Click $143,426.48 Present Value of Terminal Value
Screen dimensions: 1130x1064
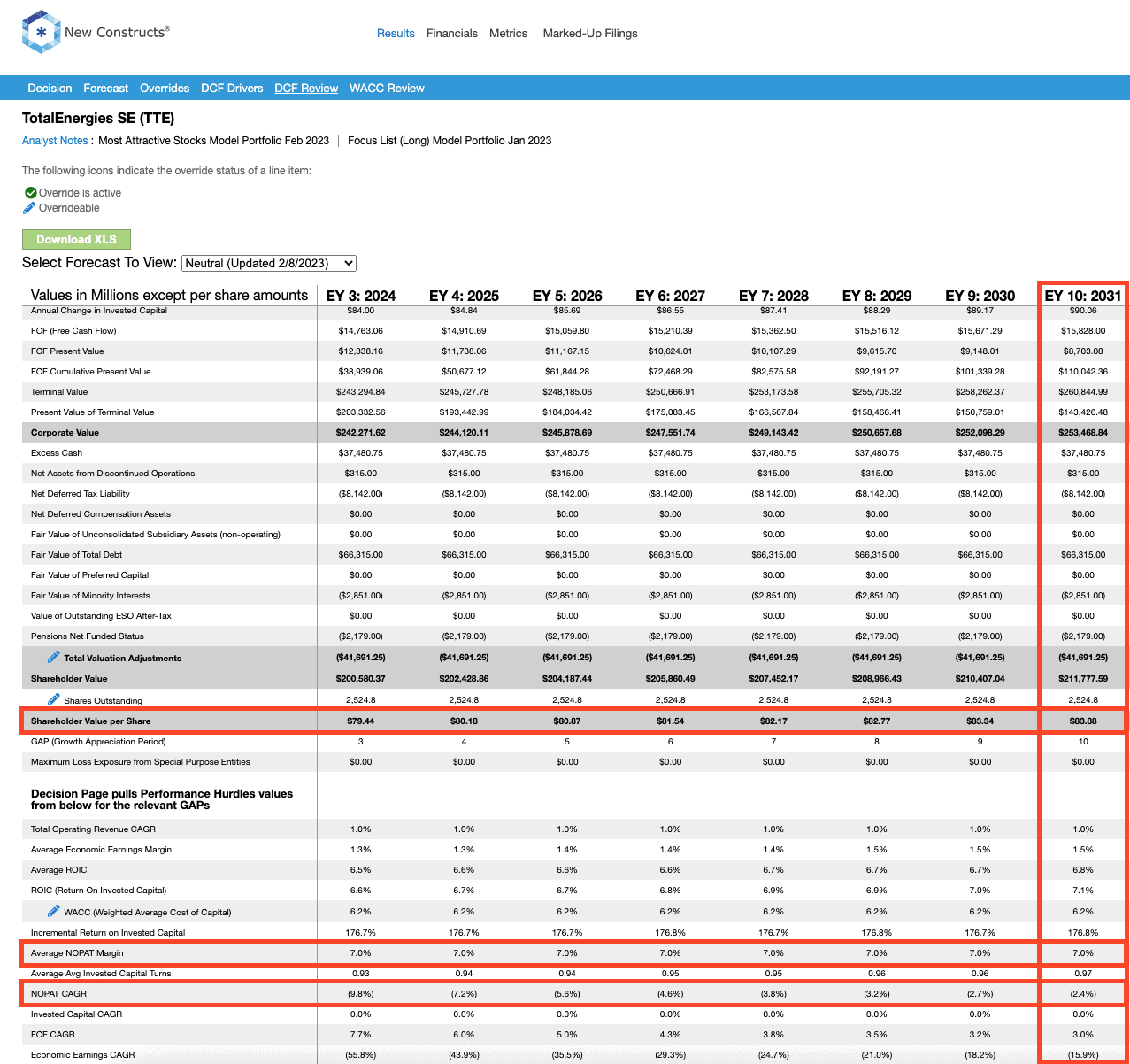click(x=1083, y=412)
